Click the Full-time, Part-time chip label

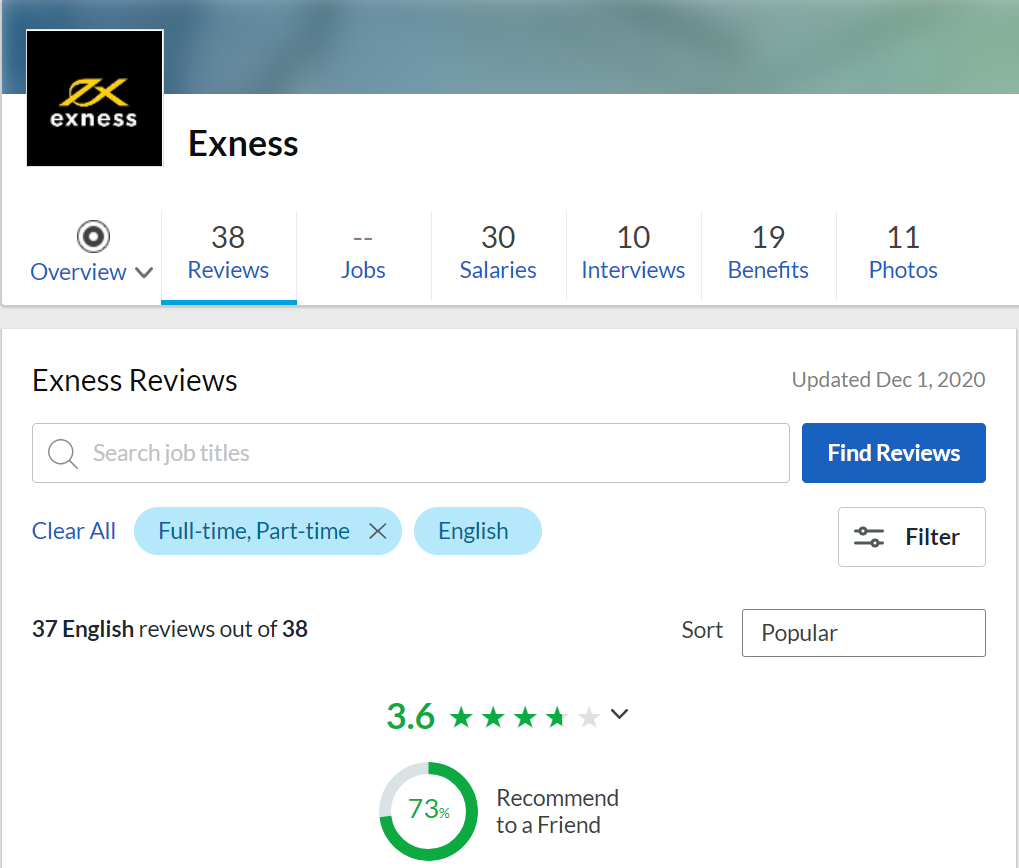(x=254, y=531)
